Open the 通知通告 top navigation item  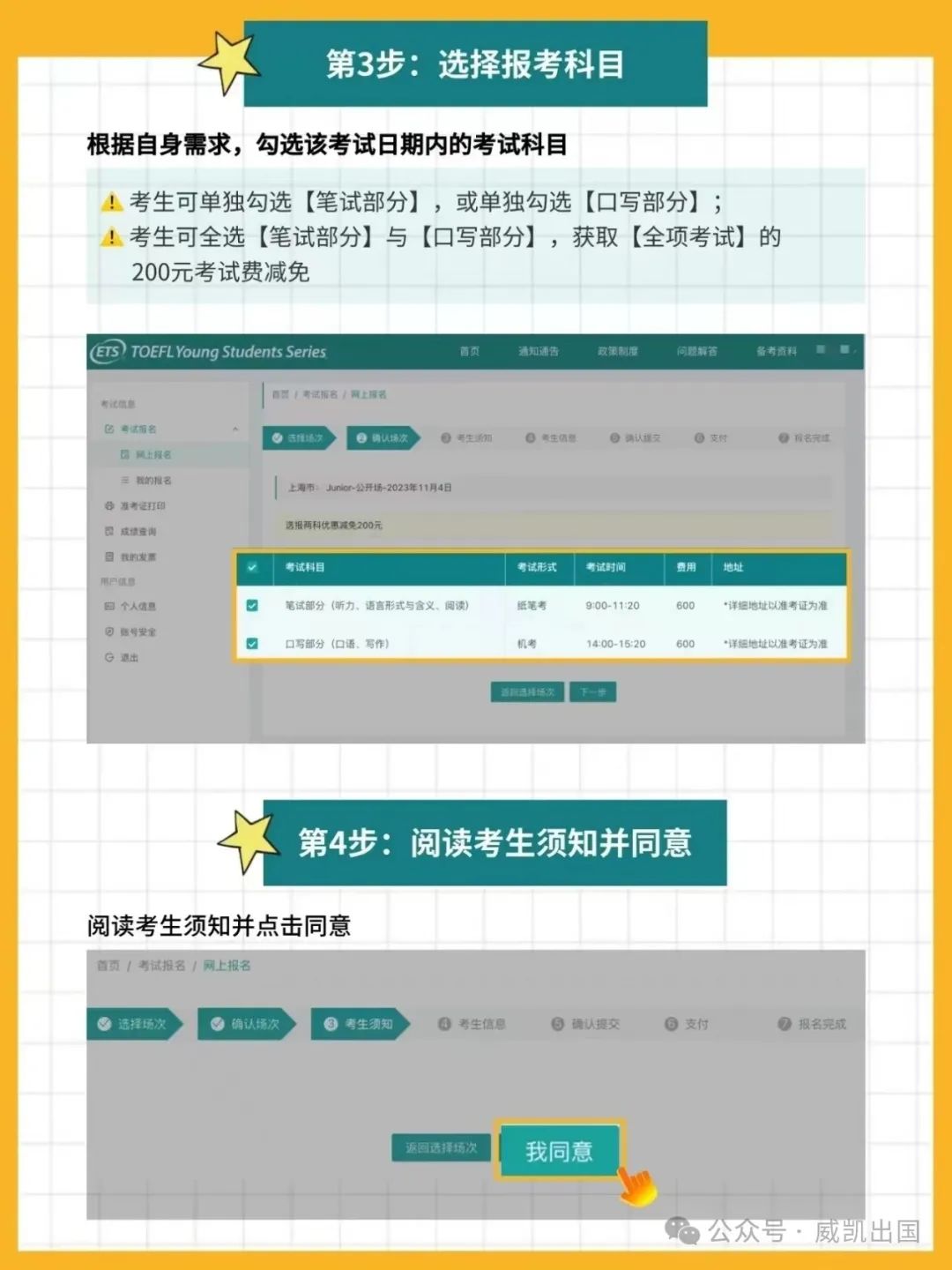[x=538, y=351]
